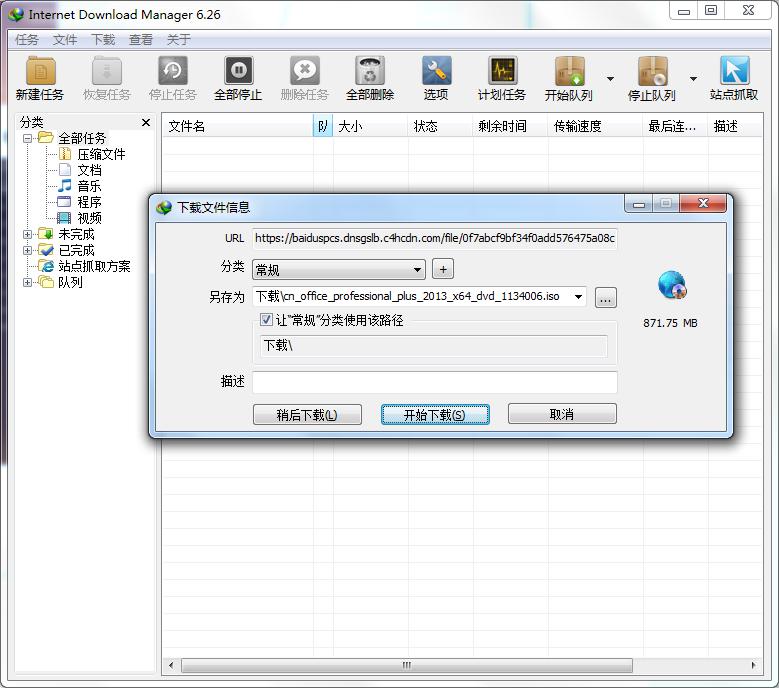Click the 全部停止 pause icon
The height and width of the screenshot is (688, 779).
click(238, 71)
